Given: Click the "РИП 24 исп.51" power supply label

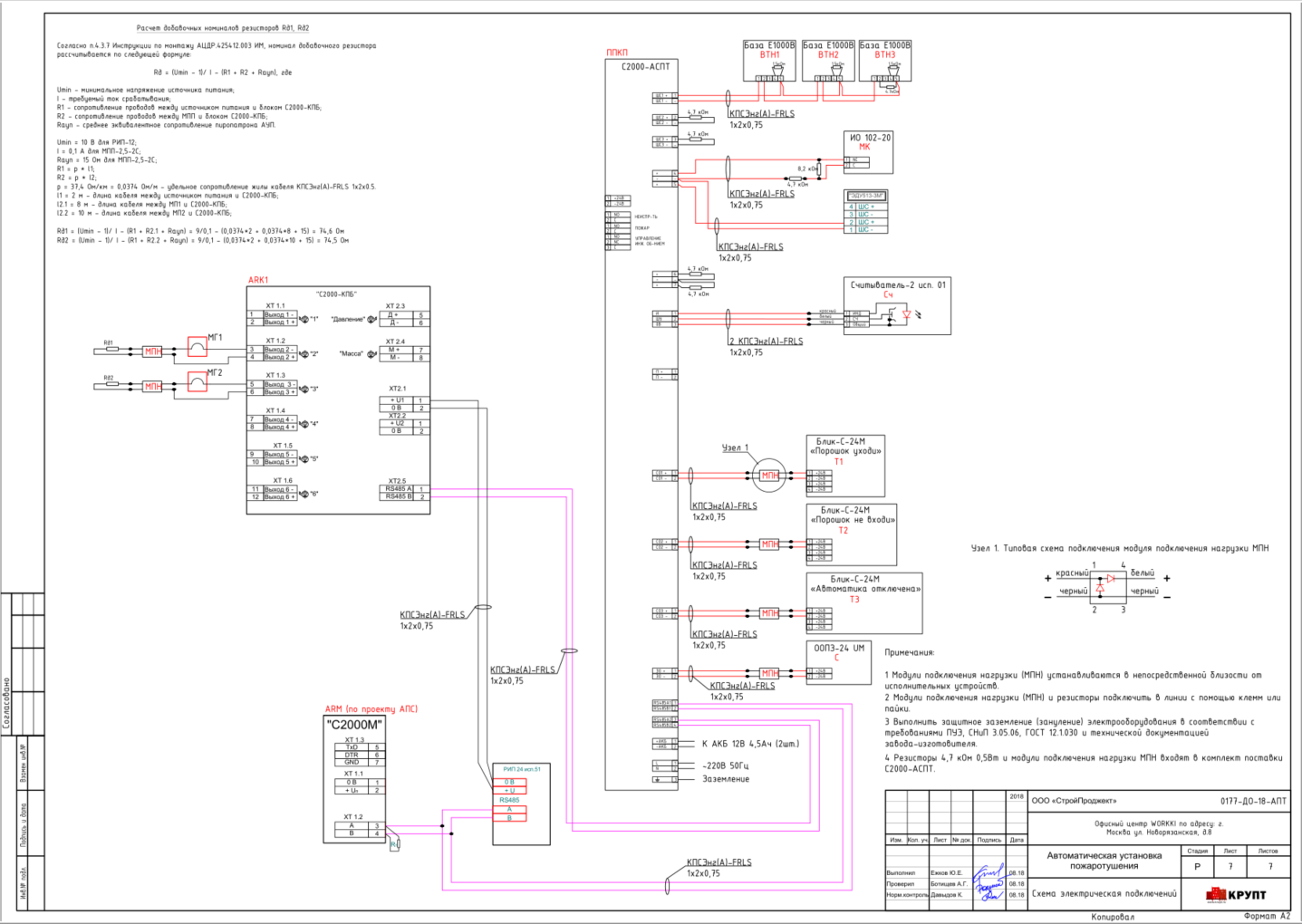Looking at the screenshot, I should (x=521, y=769).
